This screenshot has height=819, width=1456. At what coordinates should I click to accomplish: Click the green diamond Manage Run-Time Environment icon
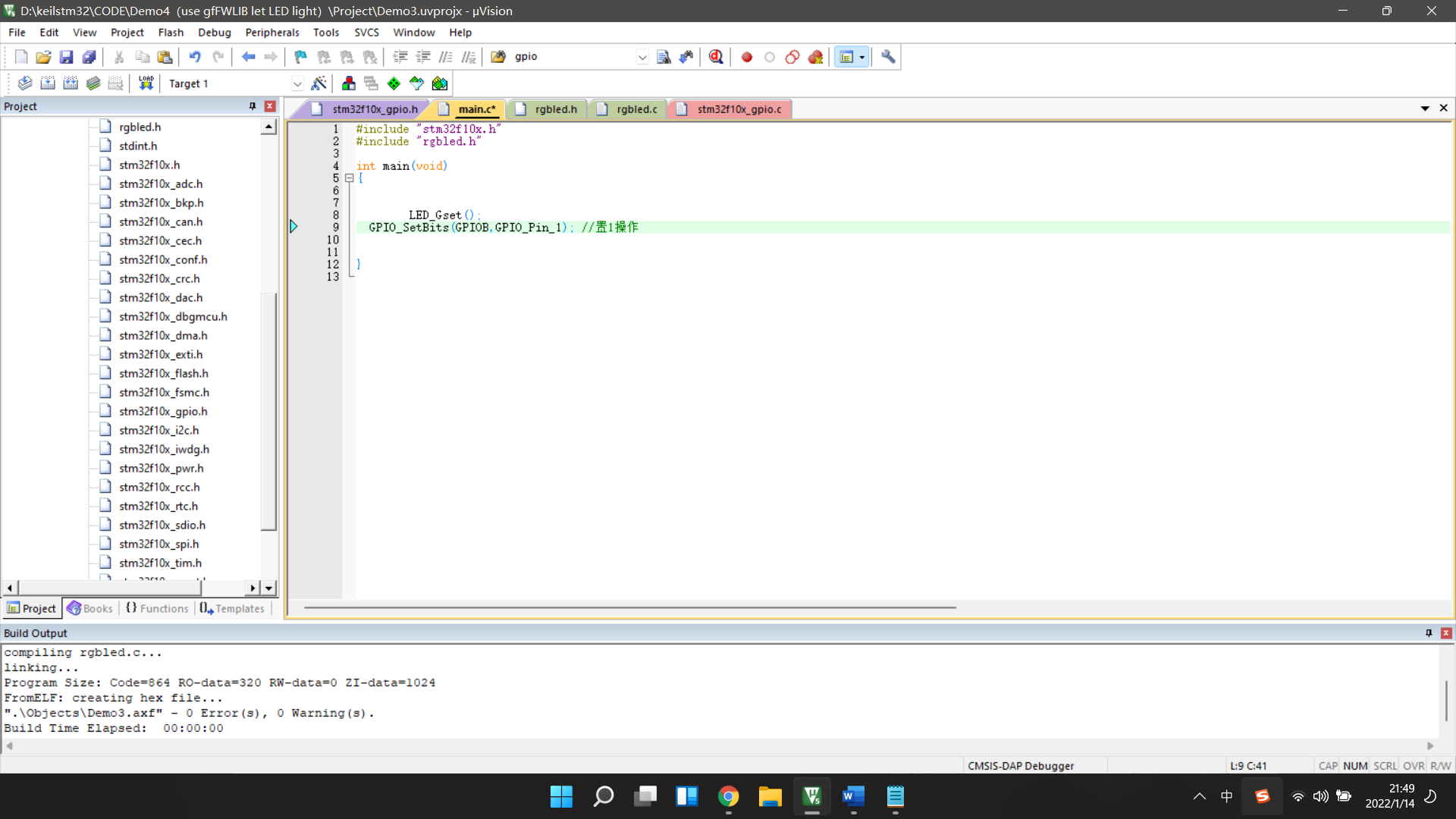pyautogui.click(x=394, y=83)
